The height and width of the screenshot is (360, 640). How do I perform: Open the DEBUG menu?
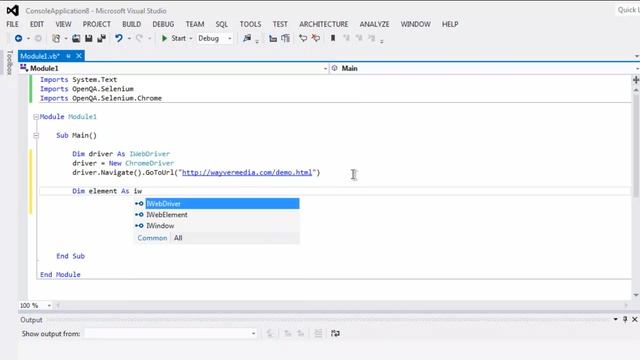tap(163, 24)
